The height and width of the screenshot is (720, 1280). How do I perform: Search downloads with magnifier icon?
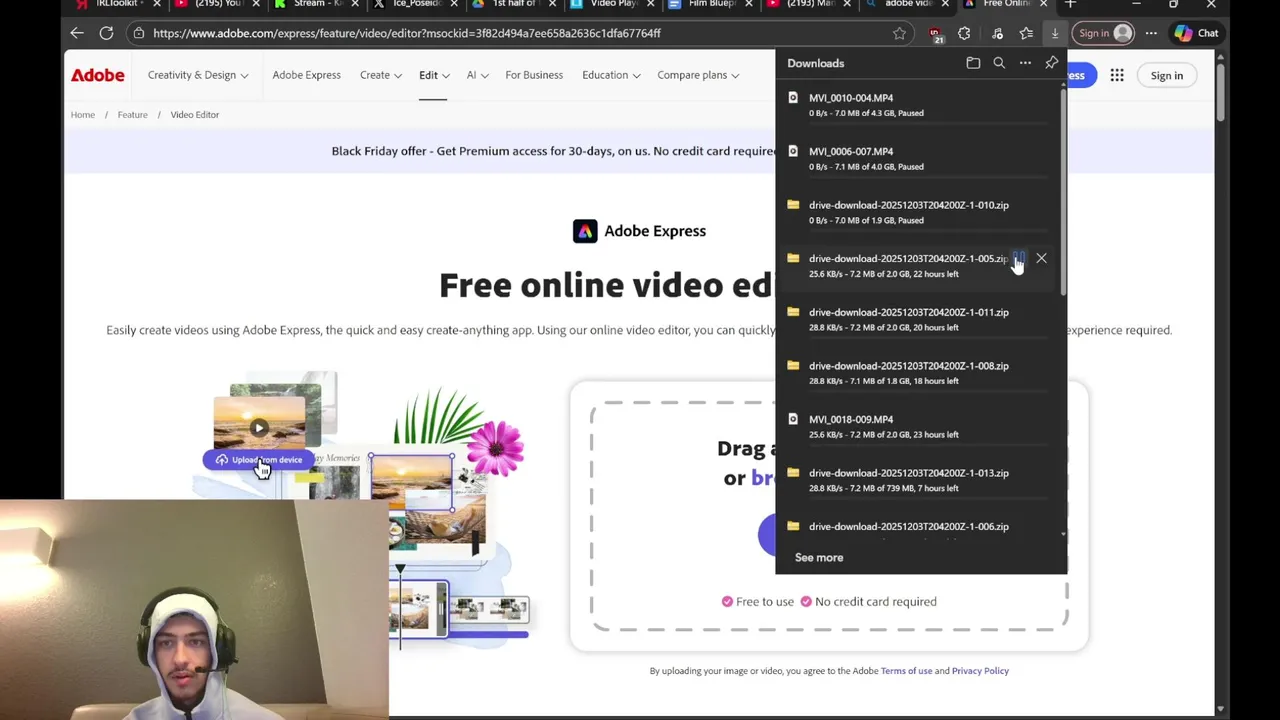tap(999, 63)
